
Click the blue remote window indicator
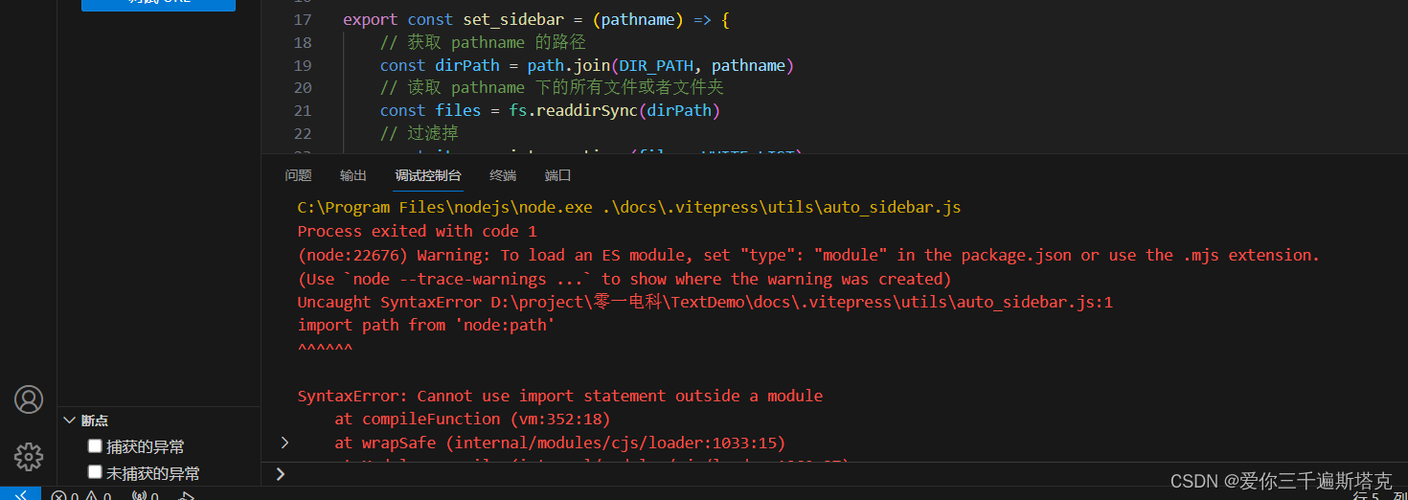(x=20, y=495)
